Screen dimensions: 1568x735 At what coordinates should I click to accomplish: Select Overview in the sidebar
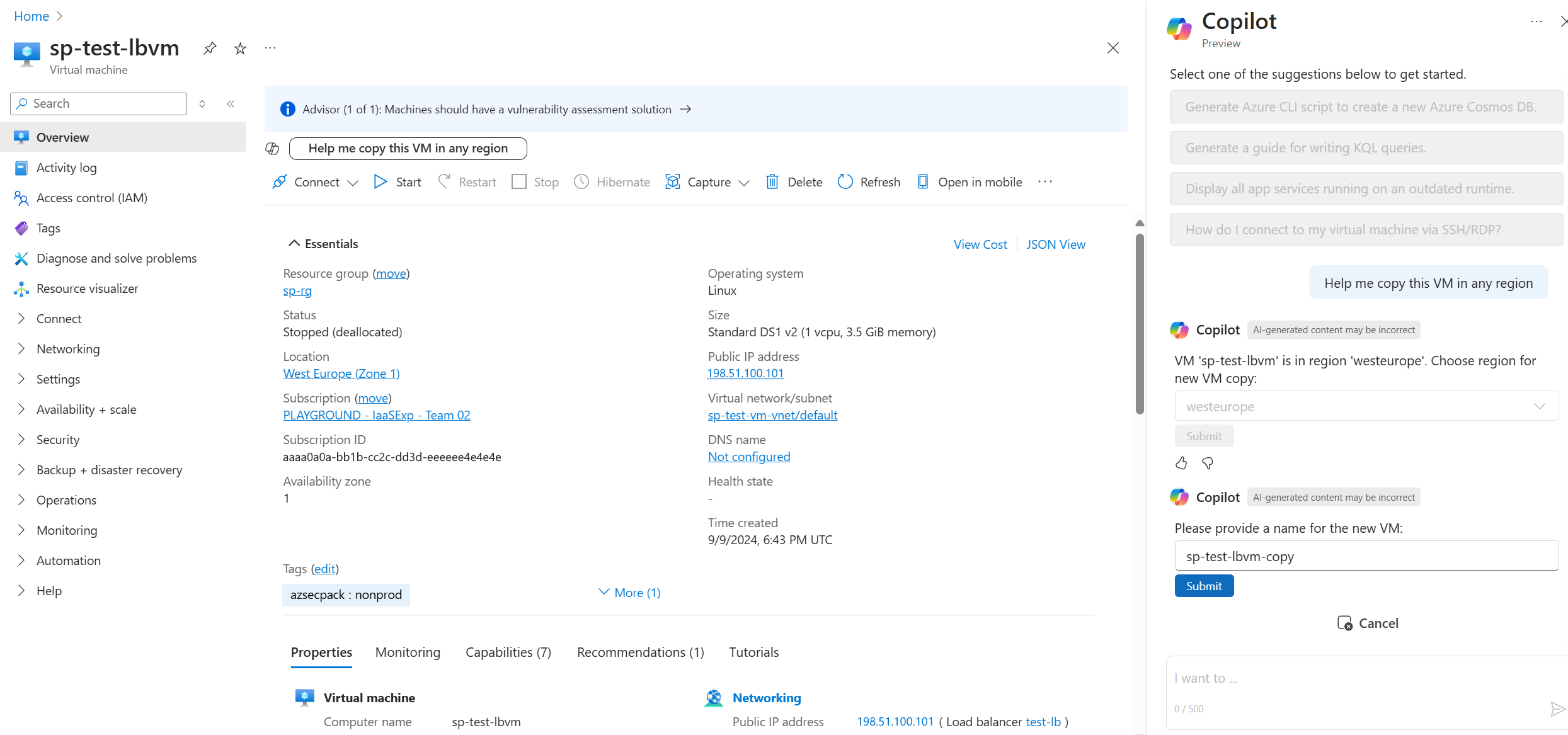[x=123, y=137]
